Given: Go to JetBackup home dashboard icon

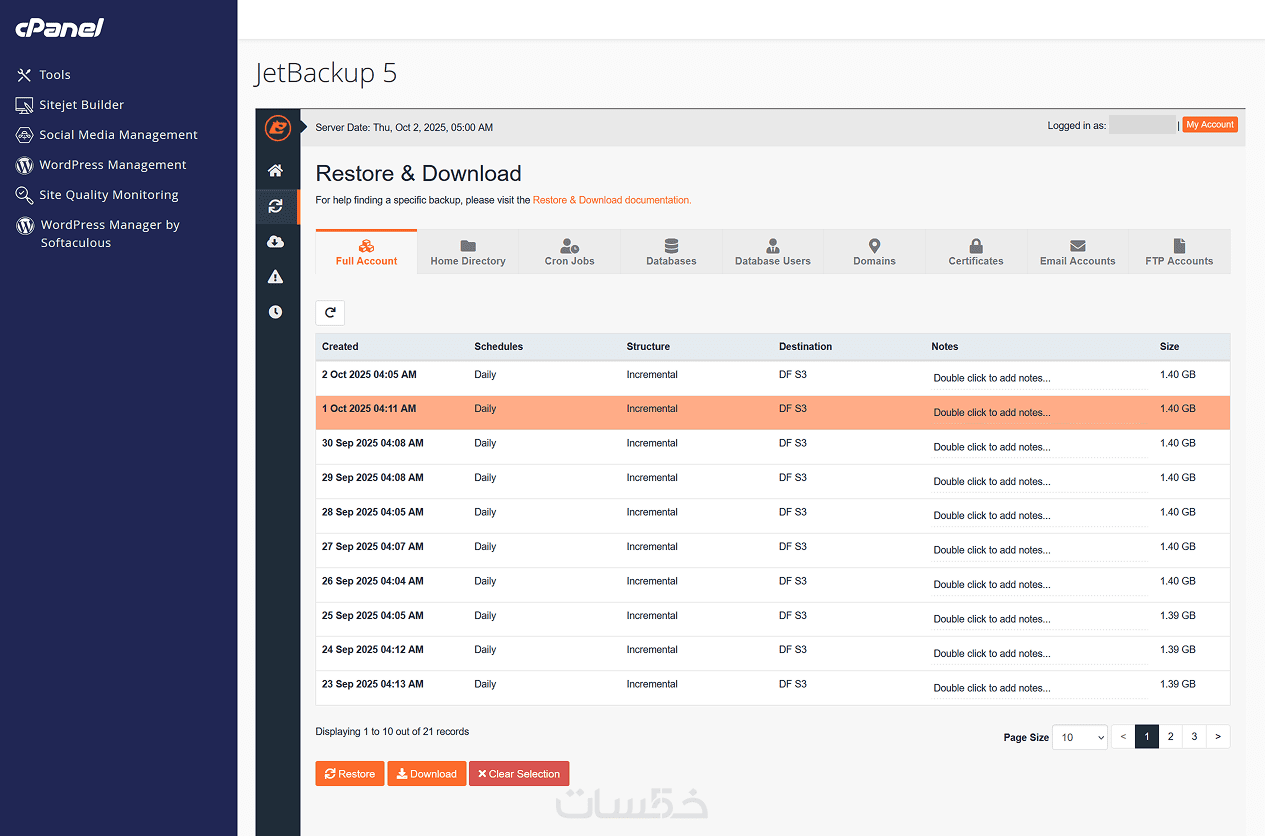Looking at the screenshot, I should point(276,171).
